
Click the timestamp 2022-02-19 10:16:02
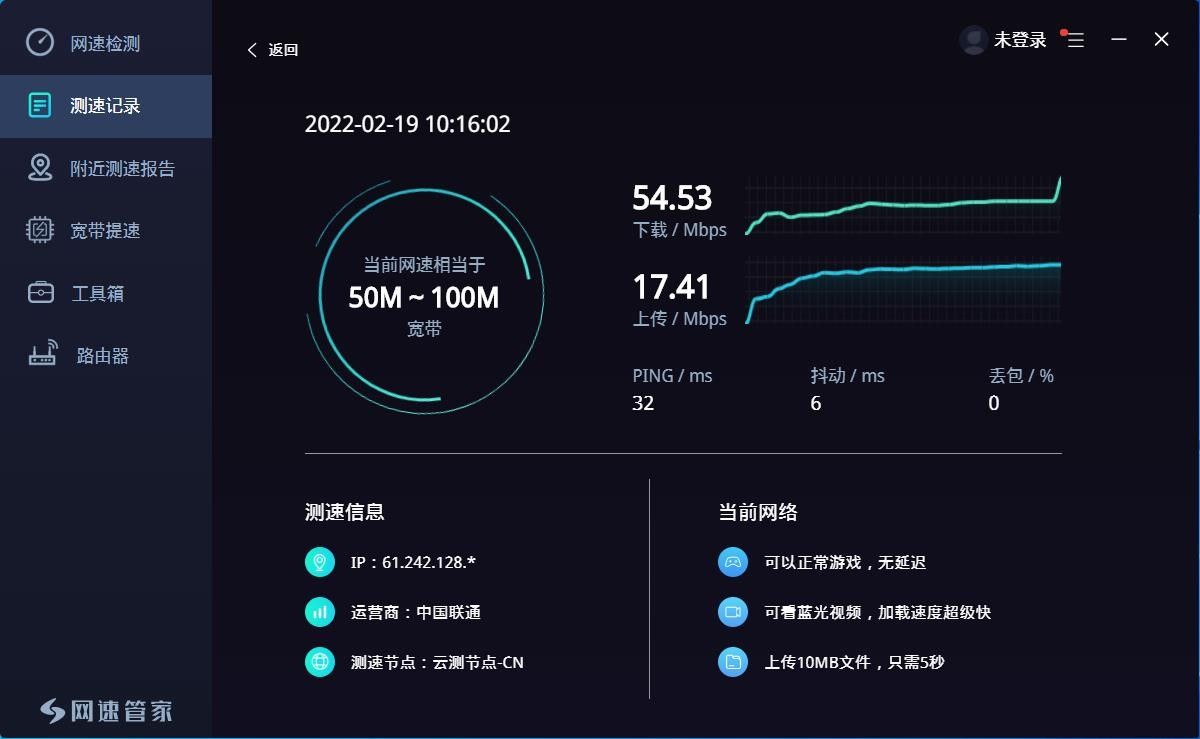[407, 124]
